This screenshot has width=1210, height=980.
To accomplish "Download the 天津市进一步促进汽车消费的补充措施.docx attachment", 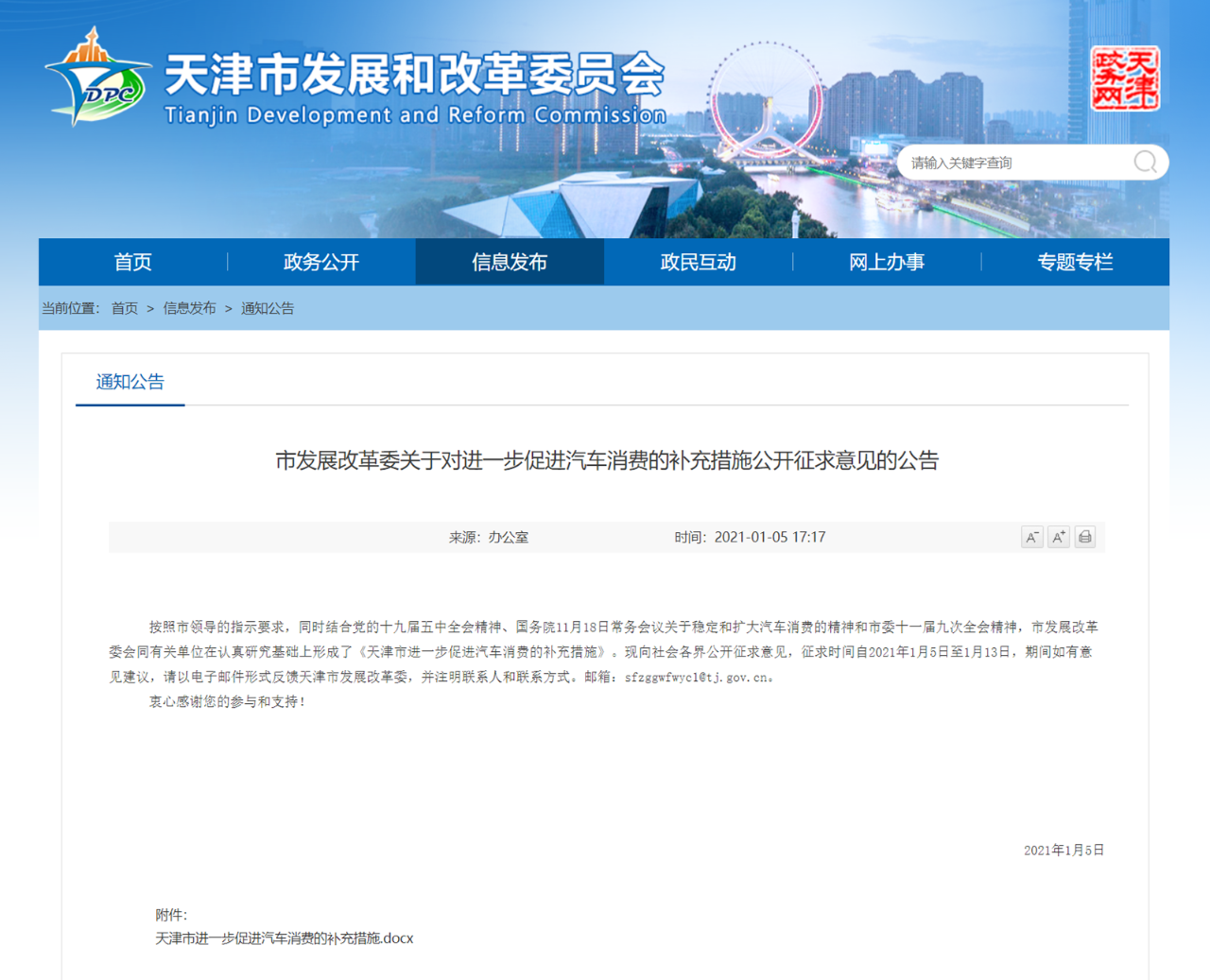I will pyautogui.click(x=284, y=938).
